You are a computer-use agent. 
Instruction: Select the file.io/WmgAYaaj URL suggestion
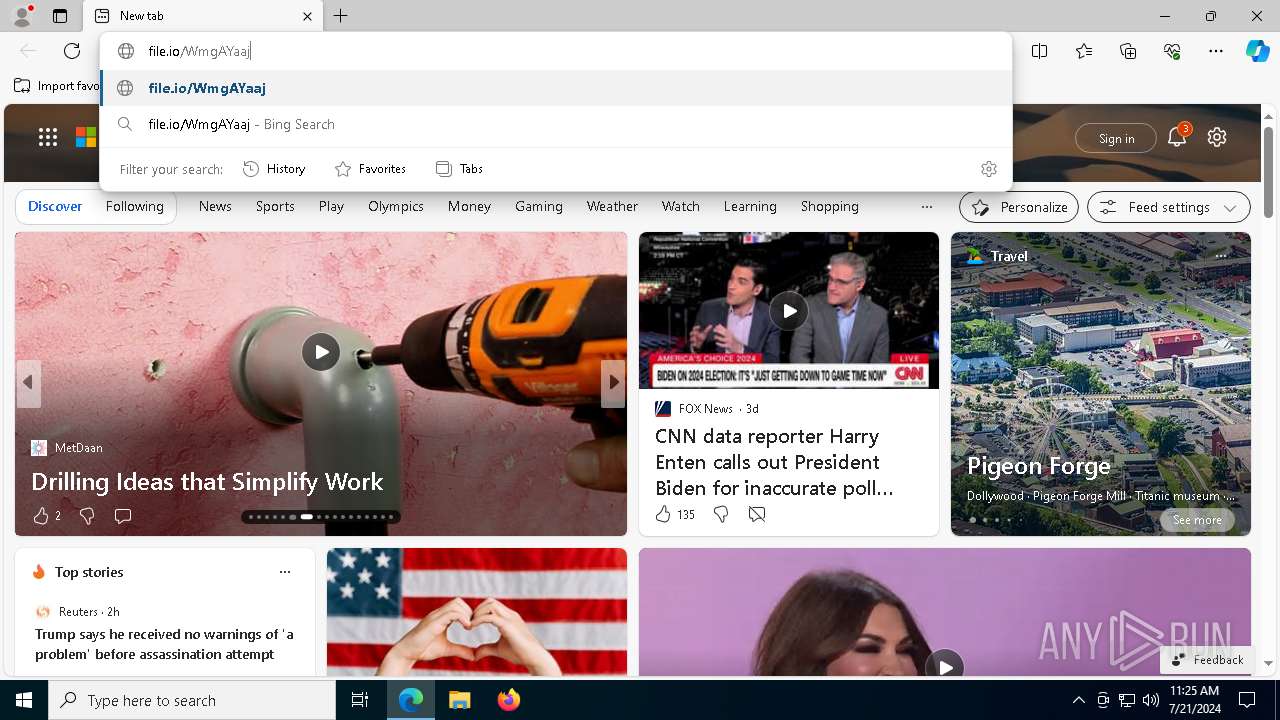pyautogui.click(x=556, y=88)
